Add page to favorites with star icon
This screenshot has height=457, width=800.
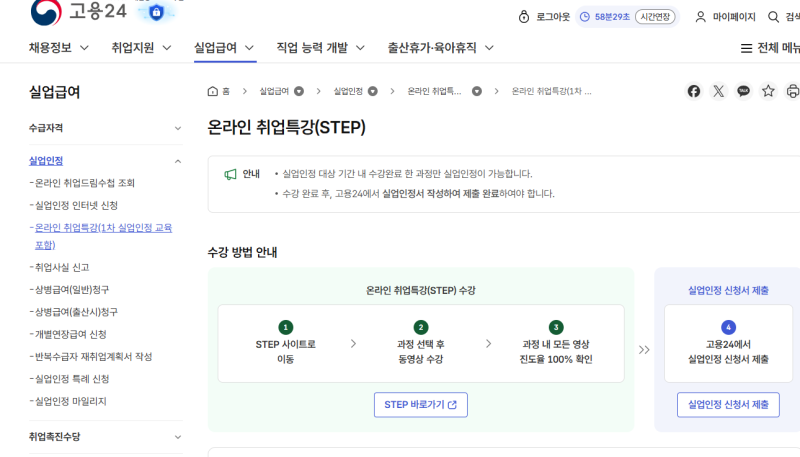pyautogui.click(x=768, y=91)
